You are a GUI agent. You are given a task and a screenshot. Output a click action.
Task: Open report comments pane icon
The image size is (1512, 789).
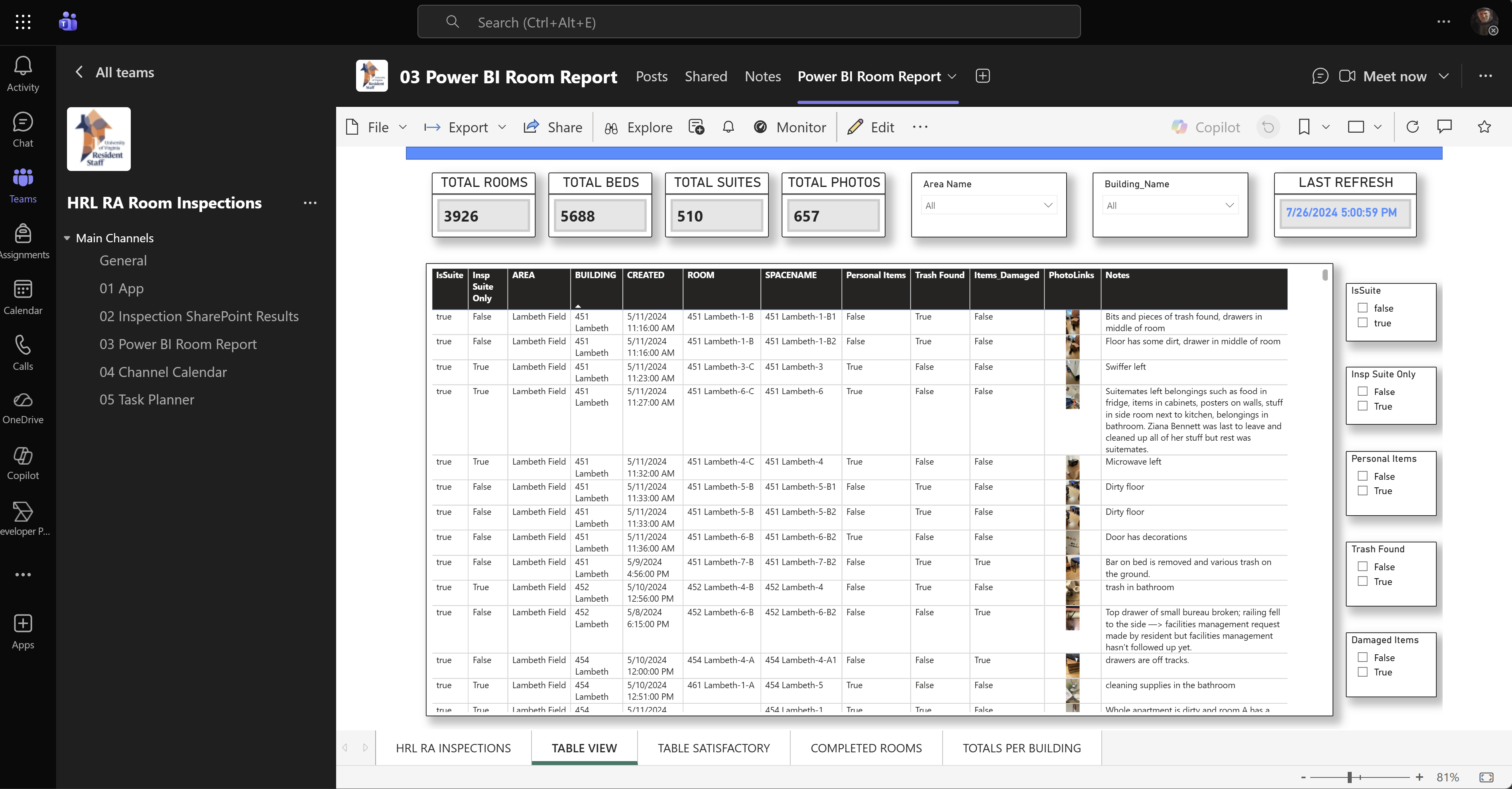click(1445, 127)
